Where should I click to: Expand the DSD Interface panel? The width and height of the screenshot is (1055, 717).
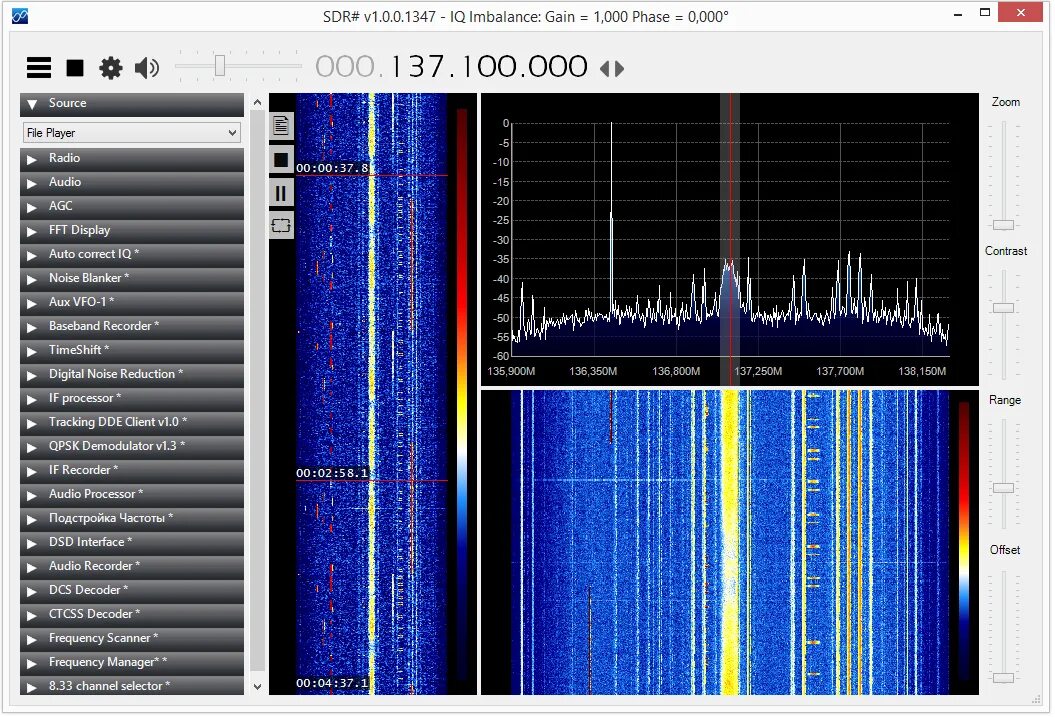[132, 543]
